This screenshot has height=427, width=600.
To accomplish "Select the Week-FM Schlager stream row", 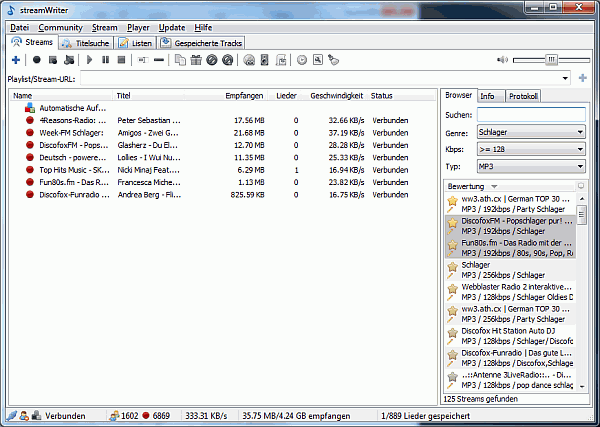I will (x=222, y=133).
